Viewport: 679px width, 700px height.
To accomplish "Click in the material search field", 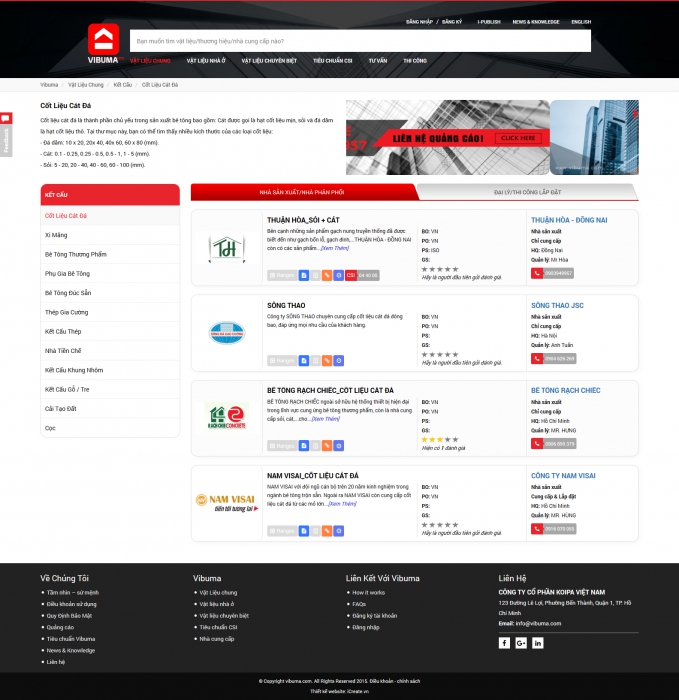I will 360,41.
